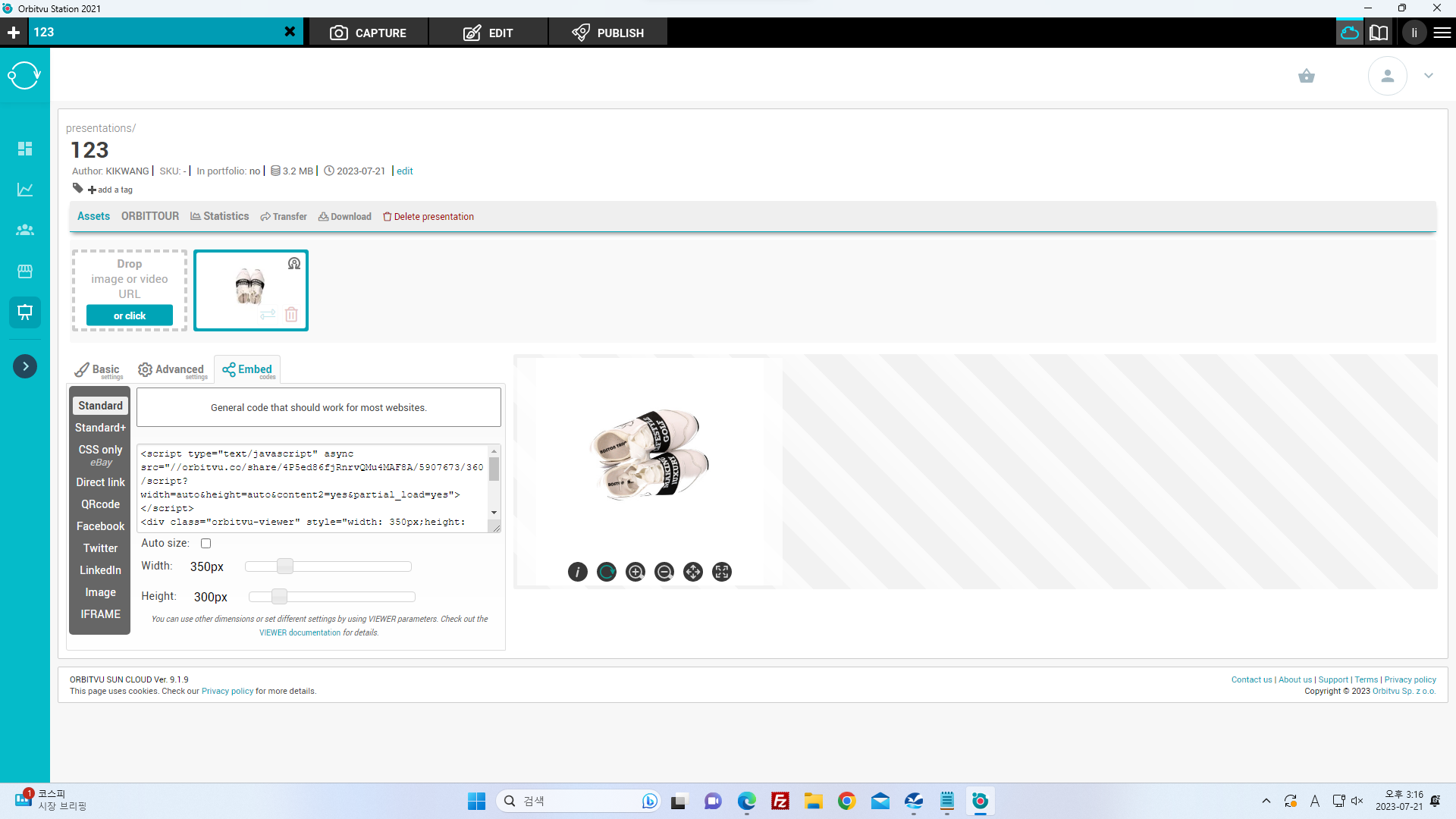The image size is (1456, 819).
Task: Click the Height slider handle
Action: pyautogui.click(x=279, y=597)
